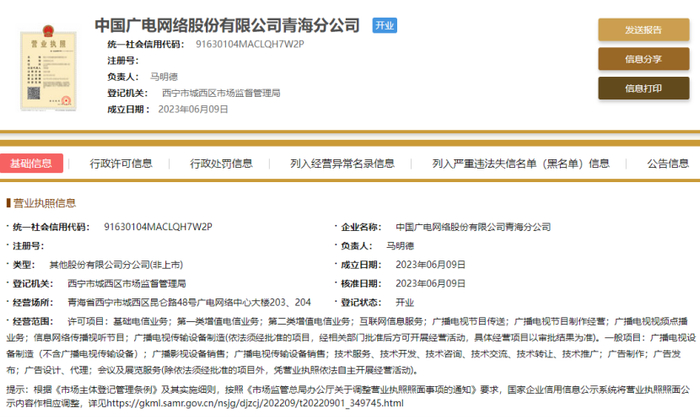The image size is (700, 419).
Task: Click the company title 中国广电网络股份有限公司青海分公司
Action: [x=227, y=25]
